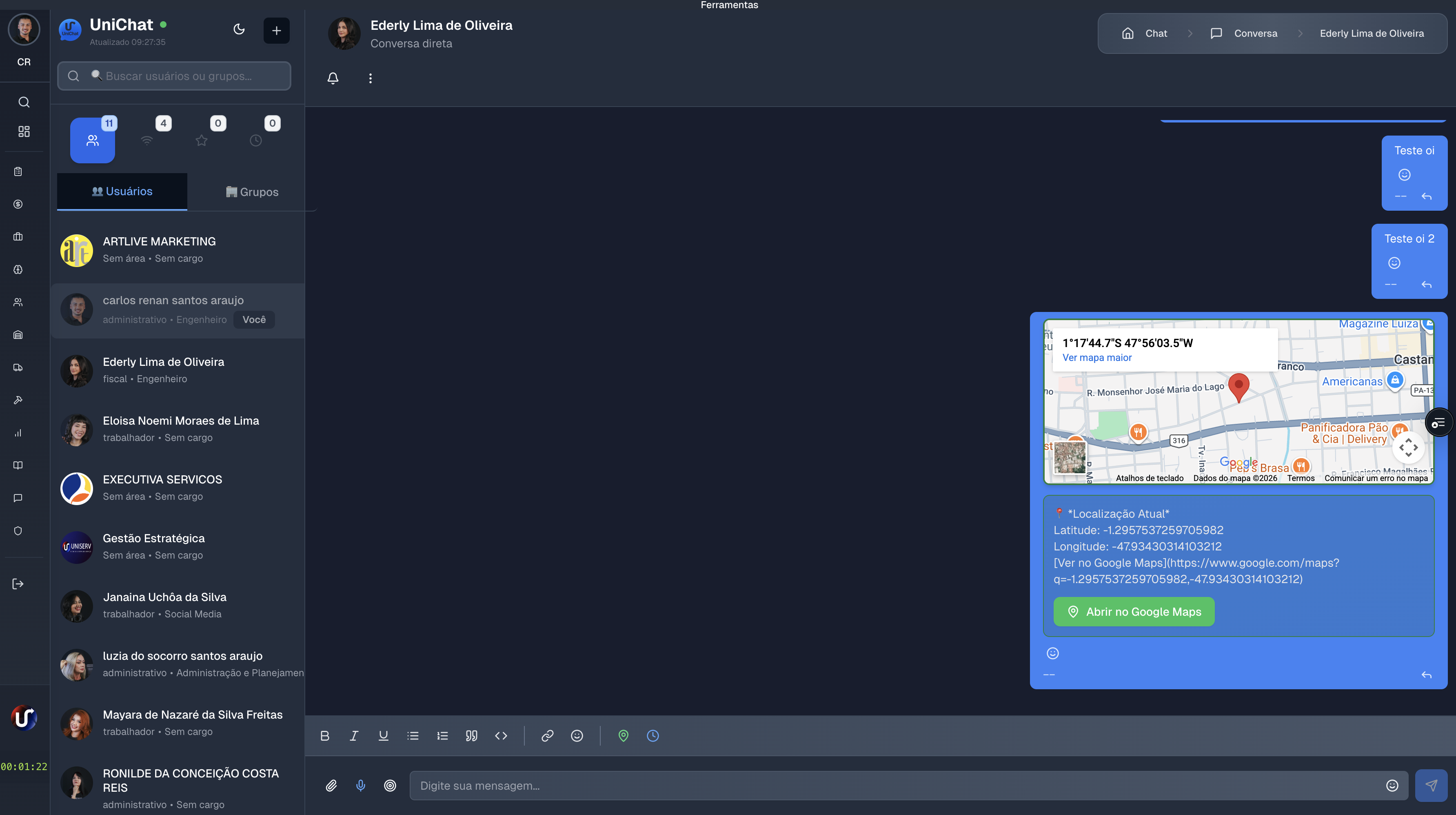Image resolution: width=1456 pixels, height=815 pixels.
Task: Click satellite view thumbnail on map
Action: click(1070, 457)
